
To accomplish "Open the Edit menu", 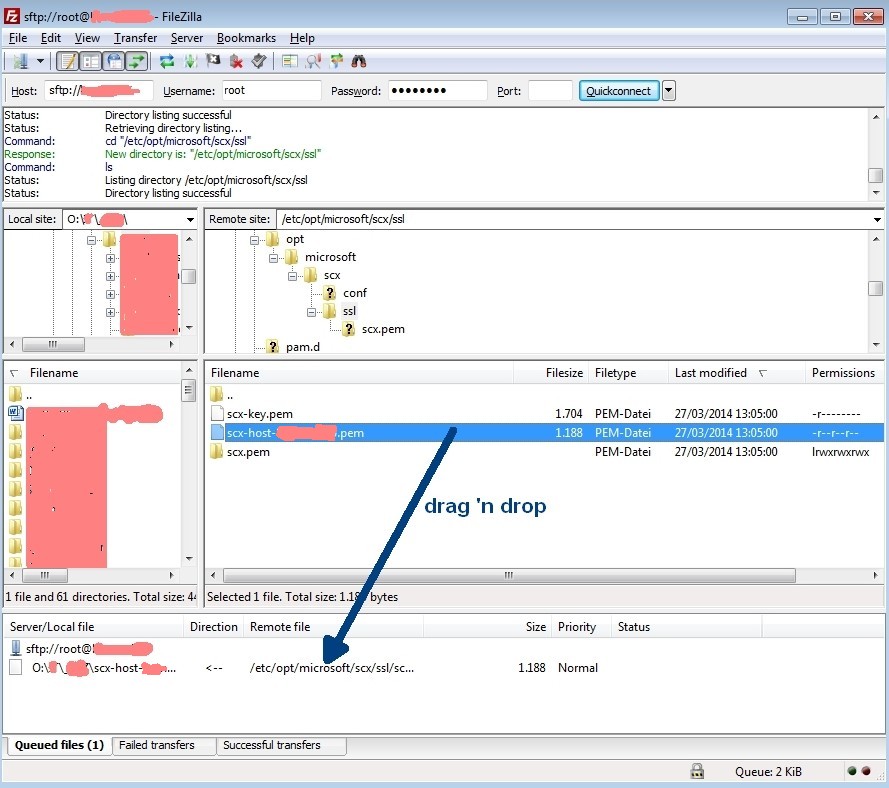I will [50, 38].
